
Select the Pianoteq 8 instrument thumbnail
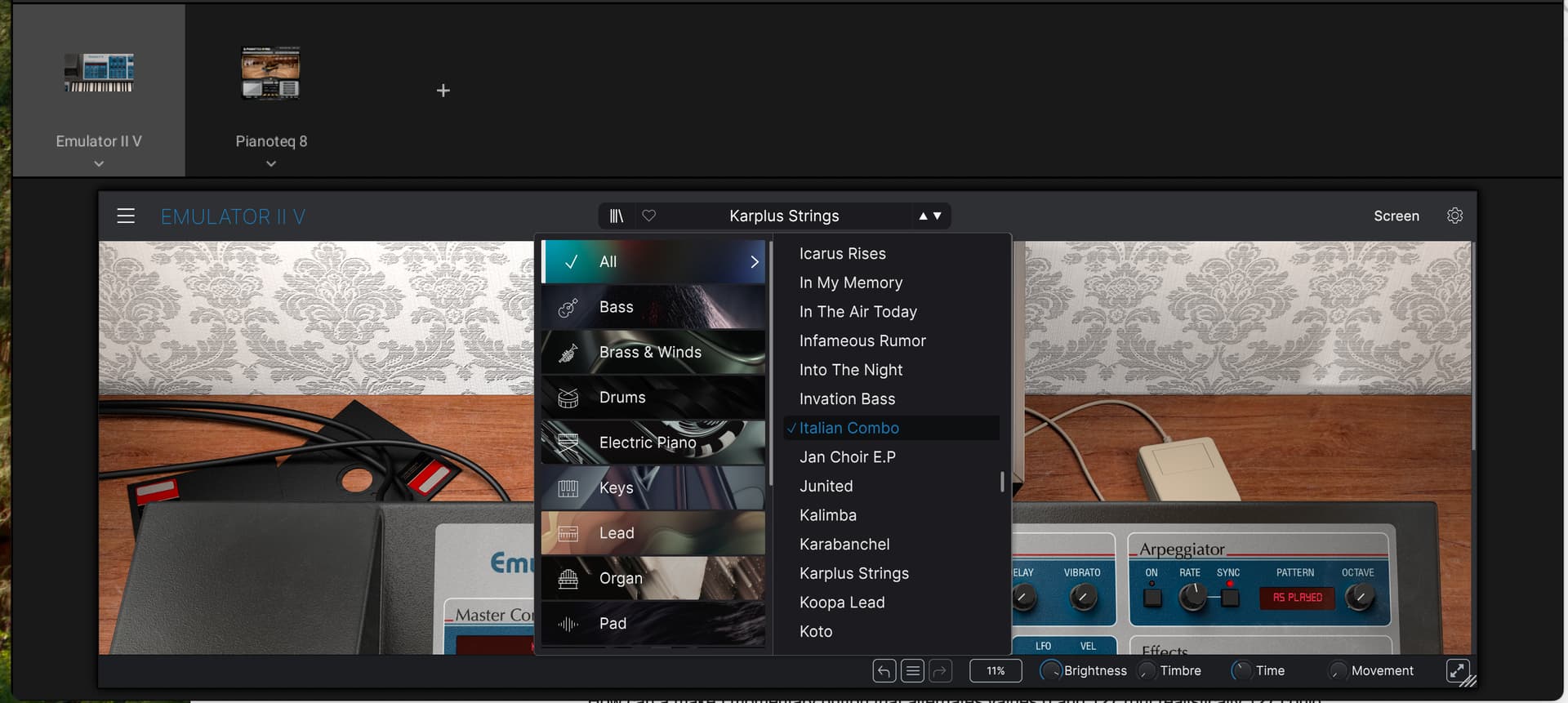pos(271,73)
